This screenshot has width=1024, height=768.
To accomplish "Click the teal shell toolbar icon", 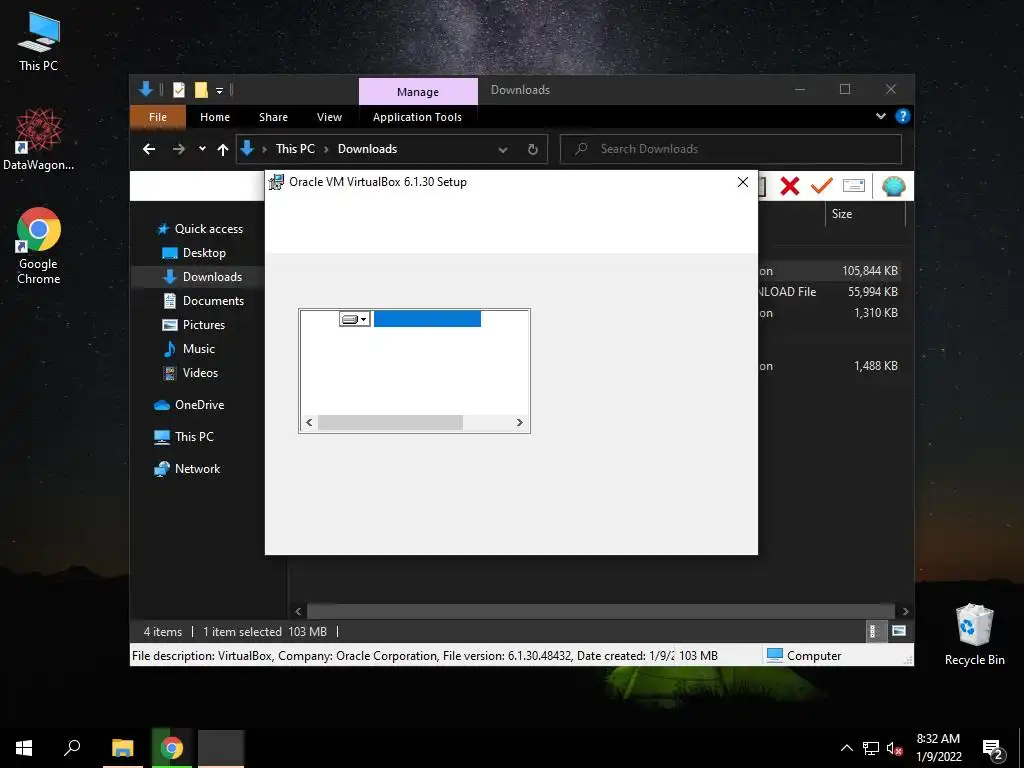I will coord(893,186).
